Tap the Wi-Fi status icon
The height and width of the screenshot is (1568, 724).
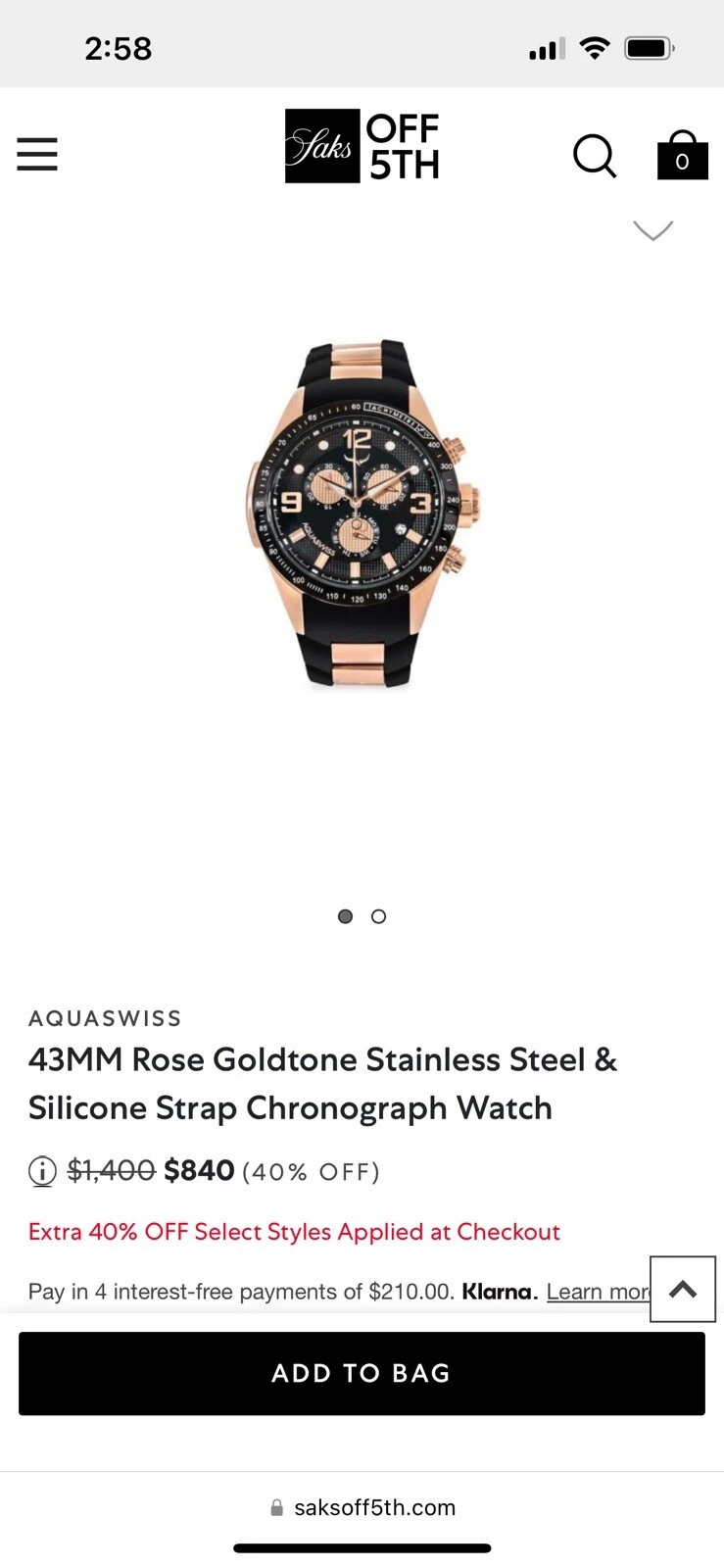595,48
